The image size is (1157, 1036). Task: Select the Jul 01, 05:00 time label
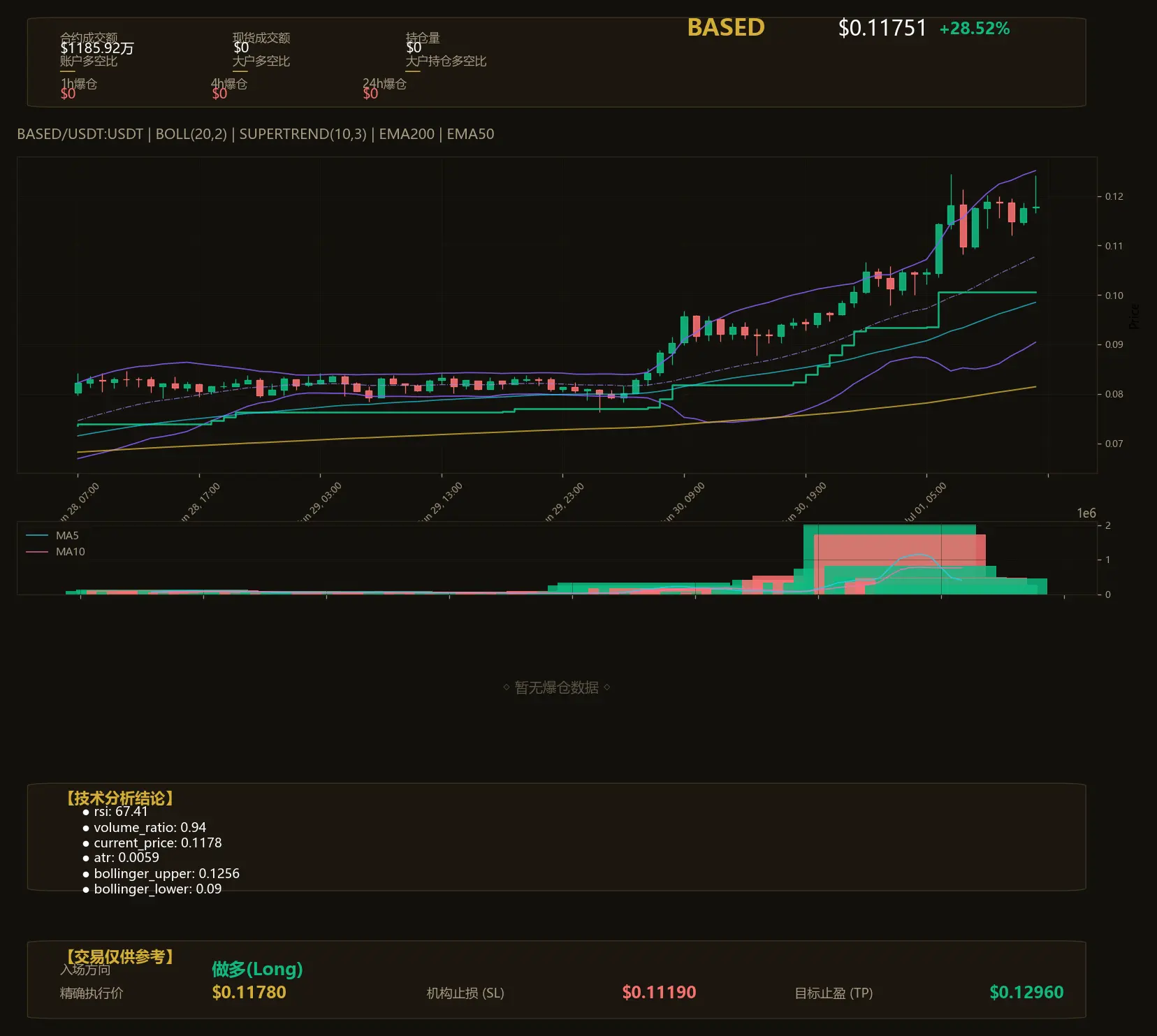pos(924,502)
